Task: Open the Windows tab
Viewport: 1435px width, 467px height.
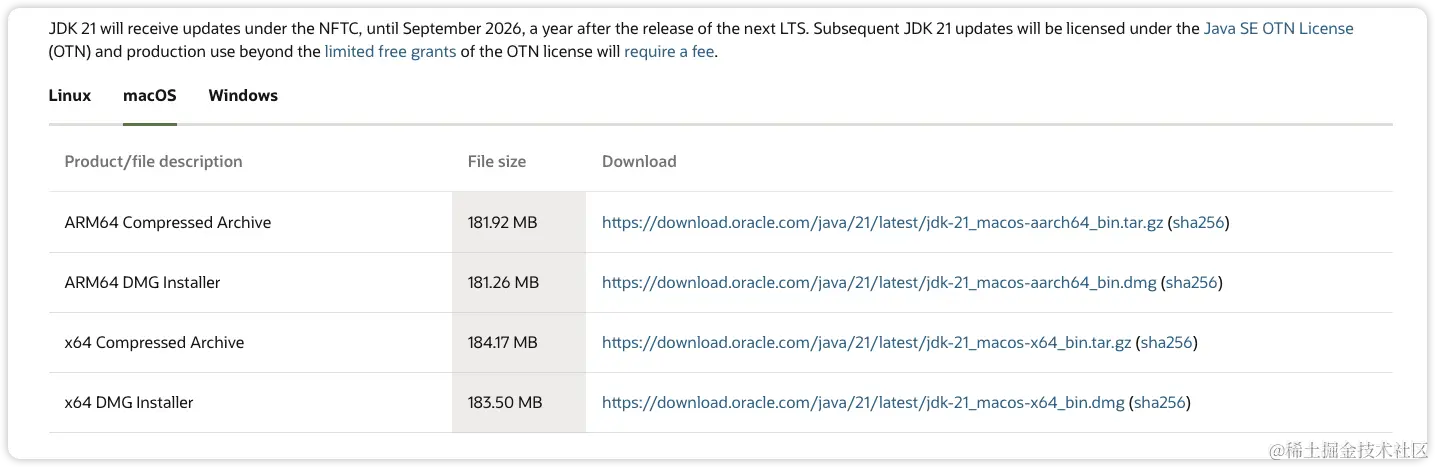Action: [243, 96]
